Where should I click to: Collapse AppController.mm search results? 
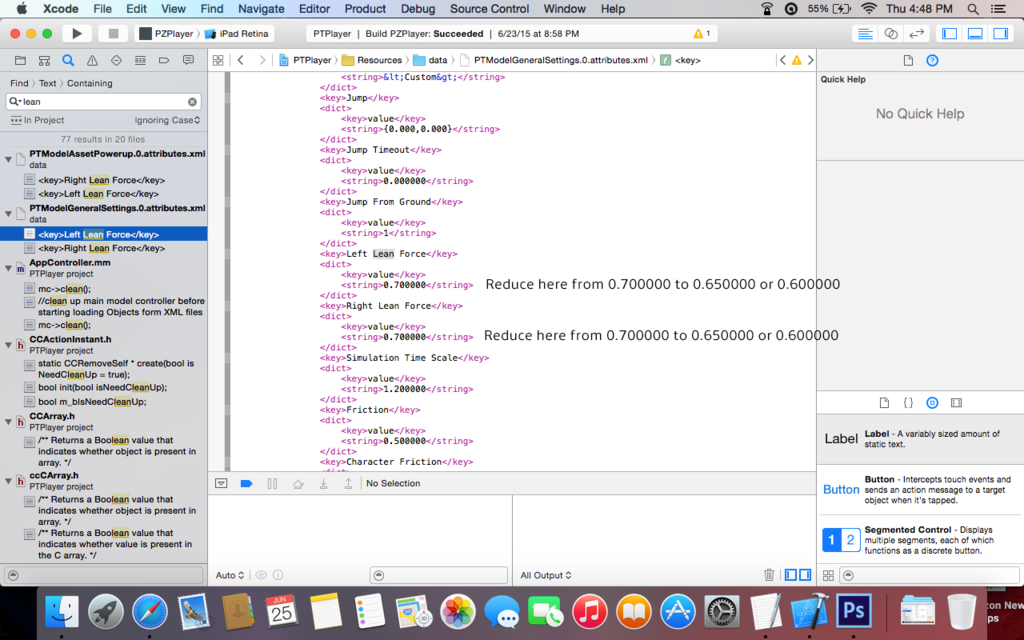point(8,268)
